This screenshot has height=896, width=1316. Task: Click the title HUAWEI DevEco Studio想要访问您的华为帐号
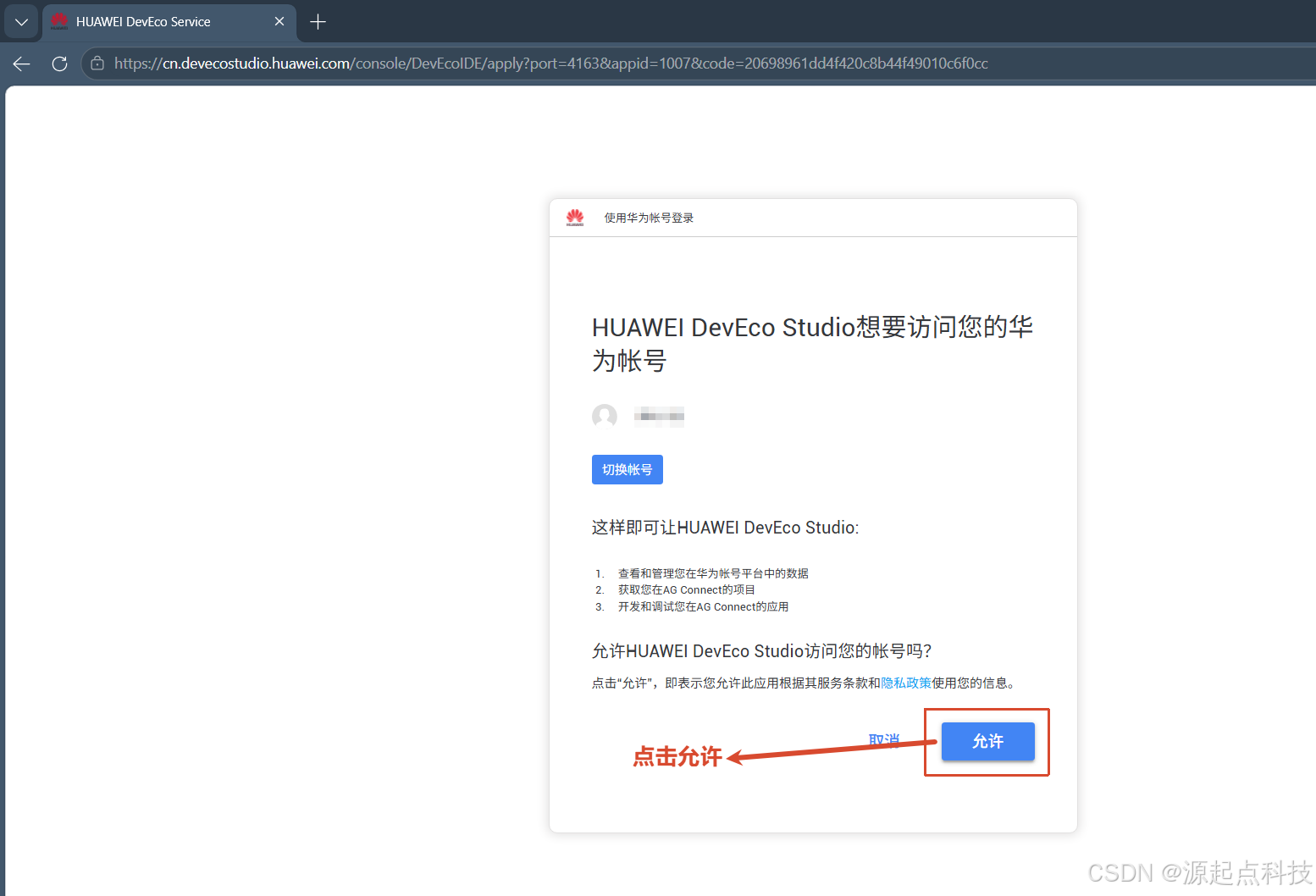pyautogui.click(x=812, y=344)
